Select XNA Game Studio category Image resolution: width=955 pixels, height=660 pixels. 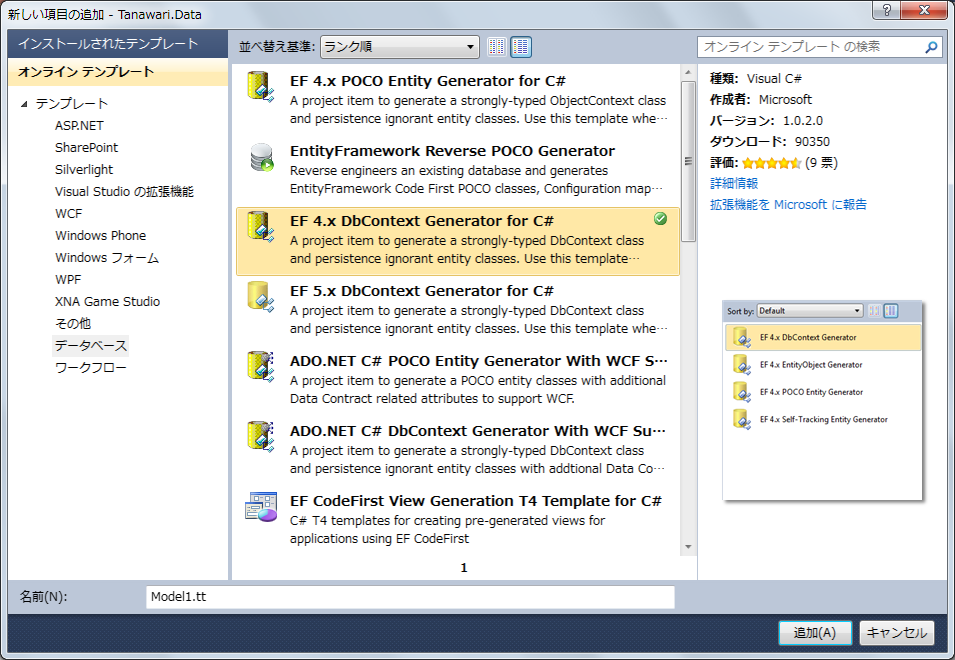click(107, 301)
